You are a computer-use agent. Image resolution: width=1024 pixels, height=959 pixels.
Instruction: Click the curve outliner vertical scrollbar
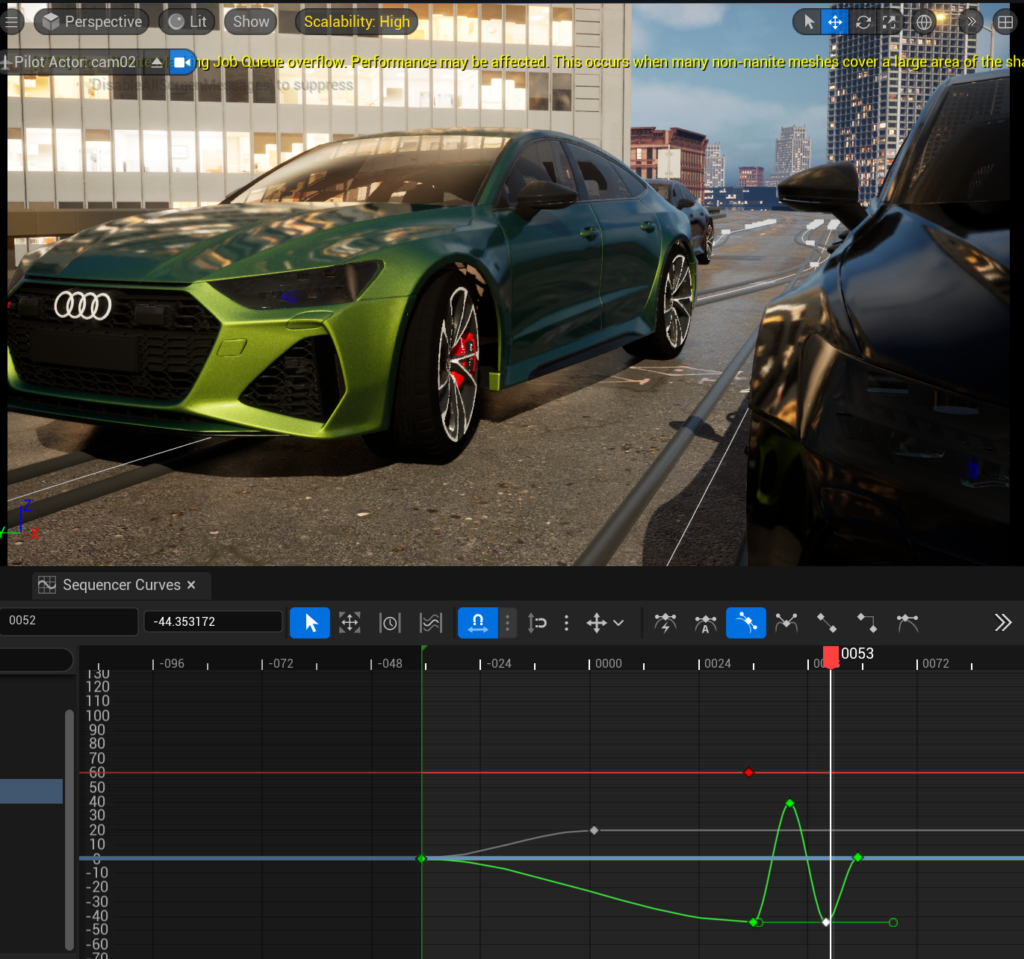(69, 830)
